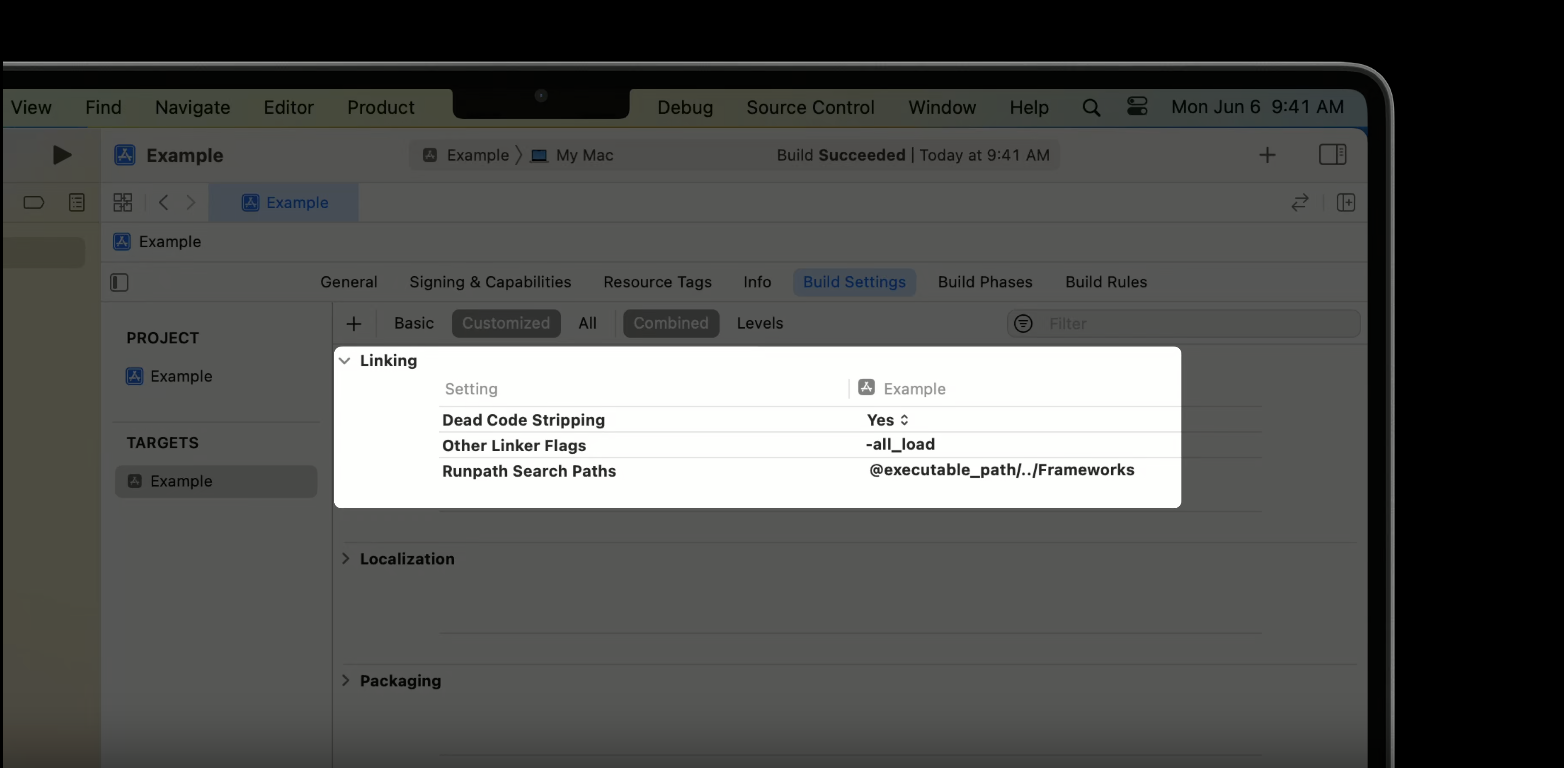Open the Navigate menu

point(192,107)
